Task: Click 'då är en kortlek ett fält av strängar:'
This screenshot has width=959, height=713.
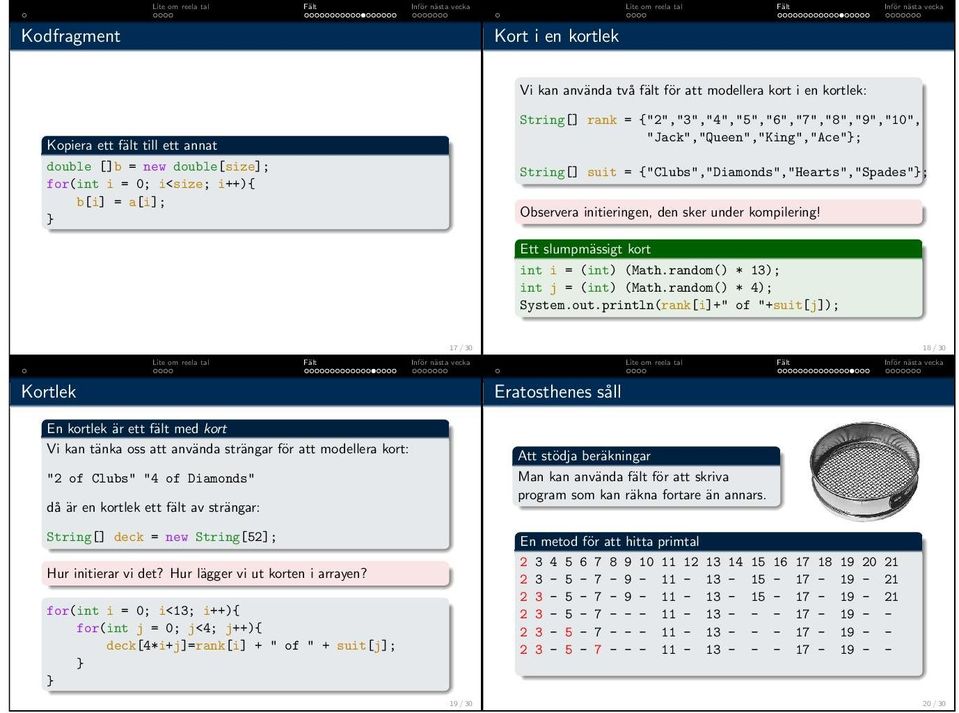Action: [x=153, y=508]
